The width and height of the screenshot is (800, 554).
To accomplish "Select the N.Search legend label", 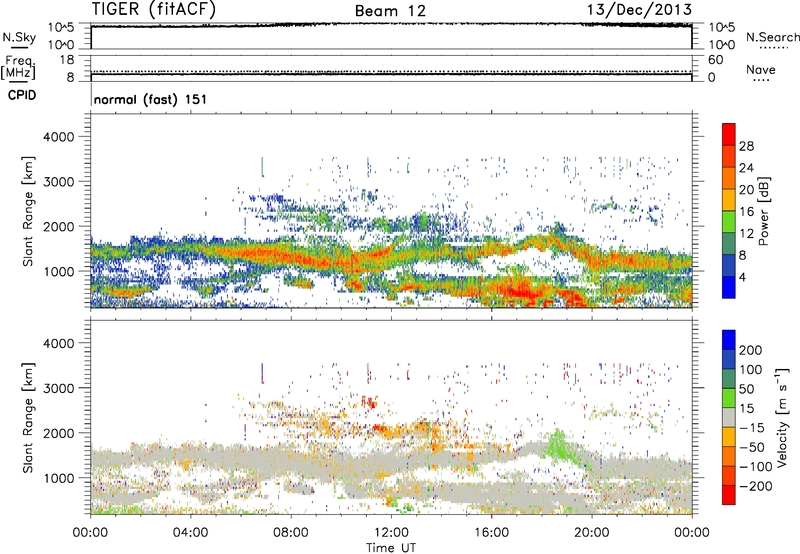I will pos(773,37).
